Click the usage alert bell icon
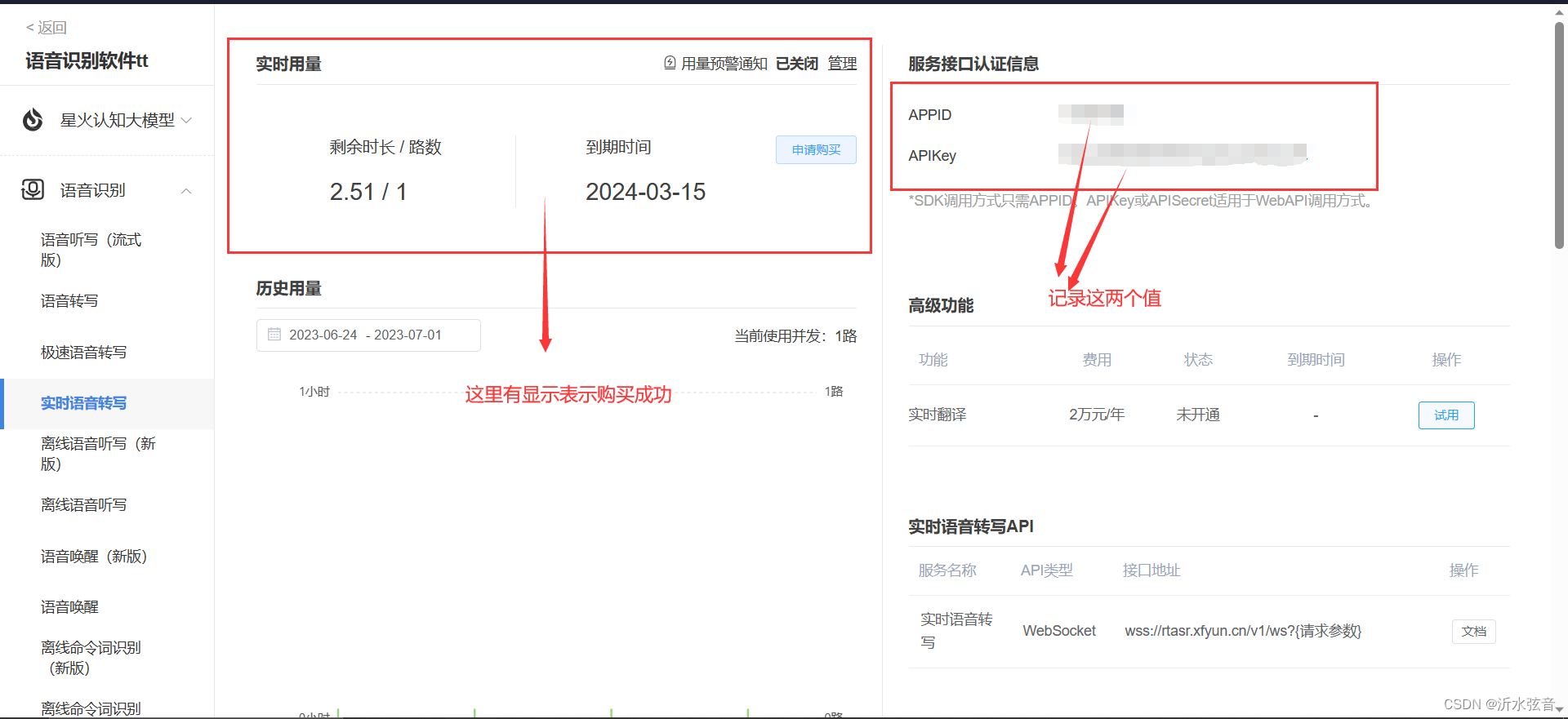 coord(670,63)
